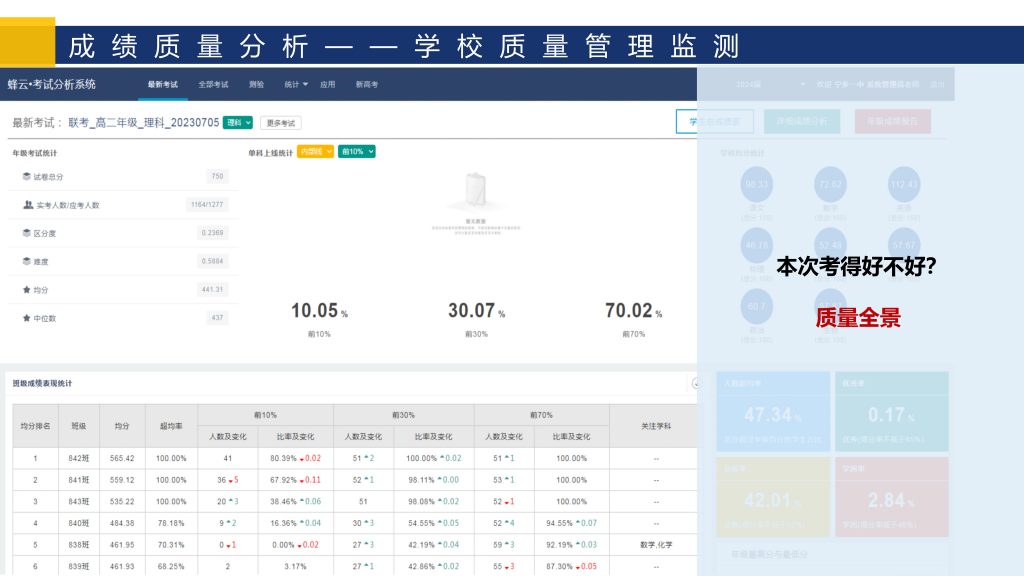Click the 区分度 layers icon
1024x576 pixels.
[x=27, y=233]
